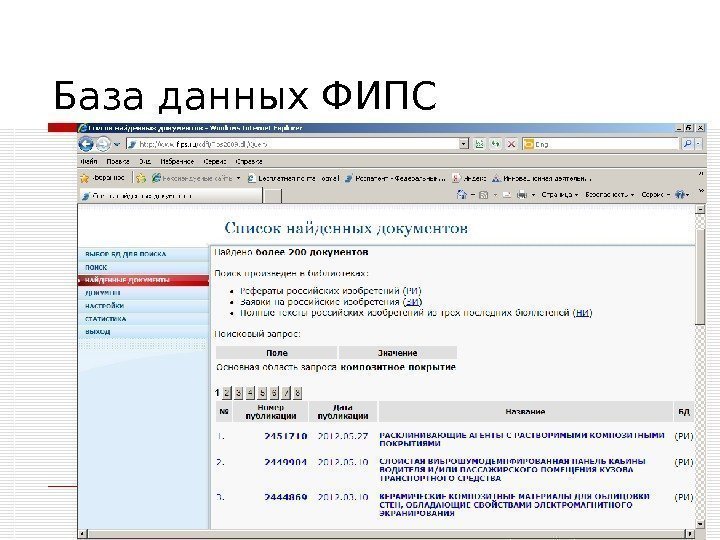Open search provider options dropdown arrow
This screenshot has width=720, height=540.
698,144
